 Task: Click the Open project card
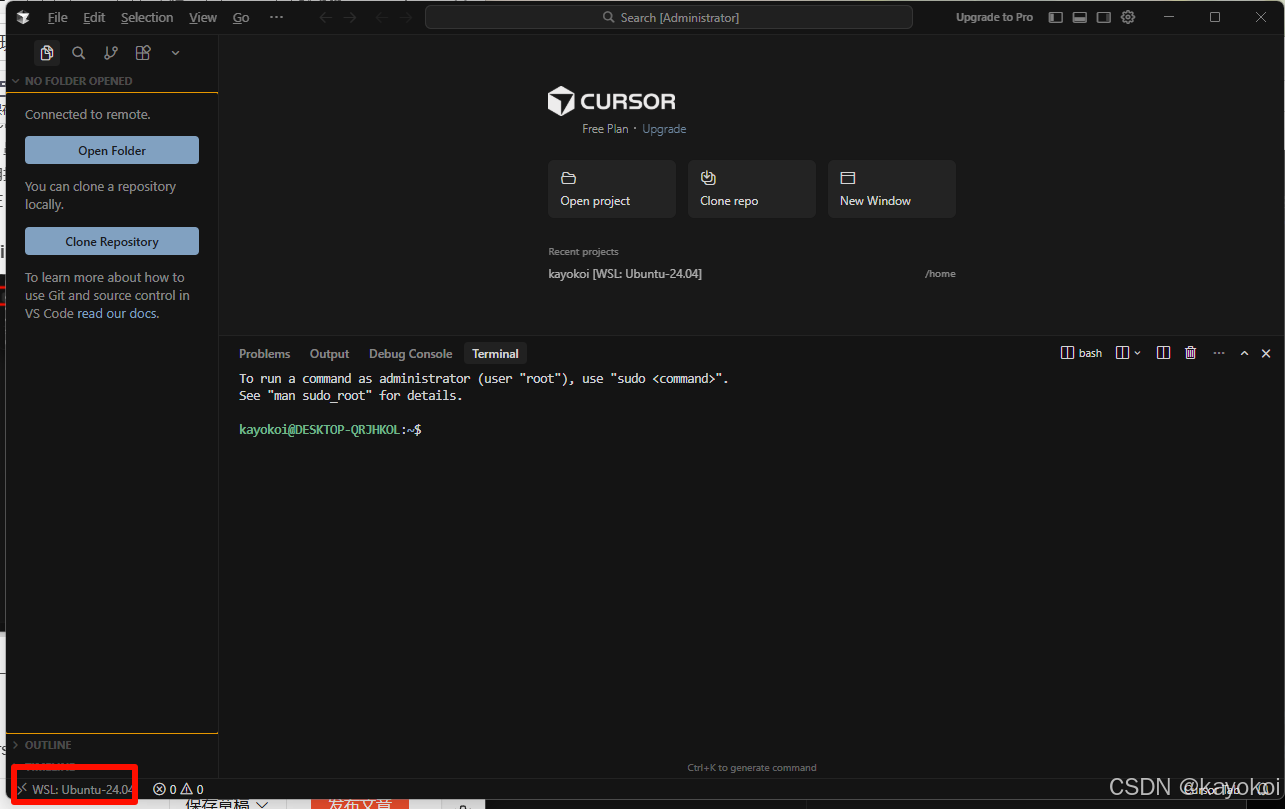(612, 189)
